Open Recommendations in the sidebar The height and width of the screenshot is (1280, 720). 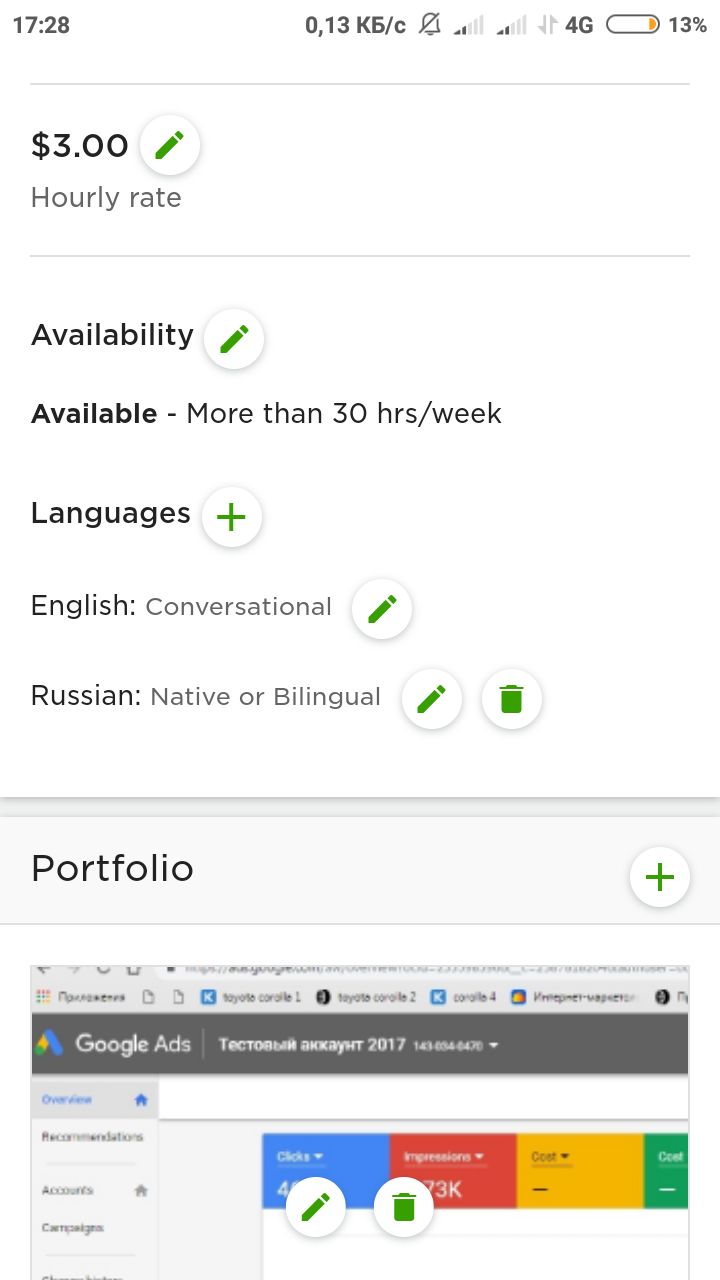click(92, 1137)
